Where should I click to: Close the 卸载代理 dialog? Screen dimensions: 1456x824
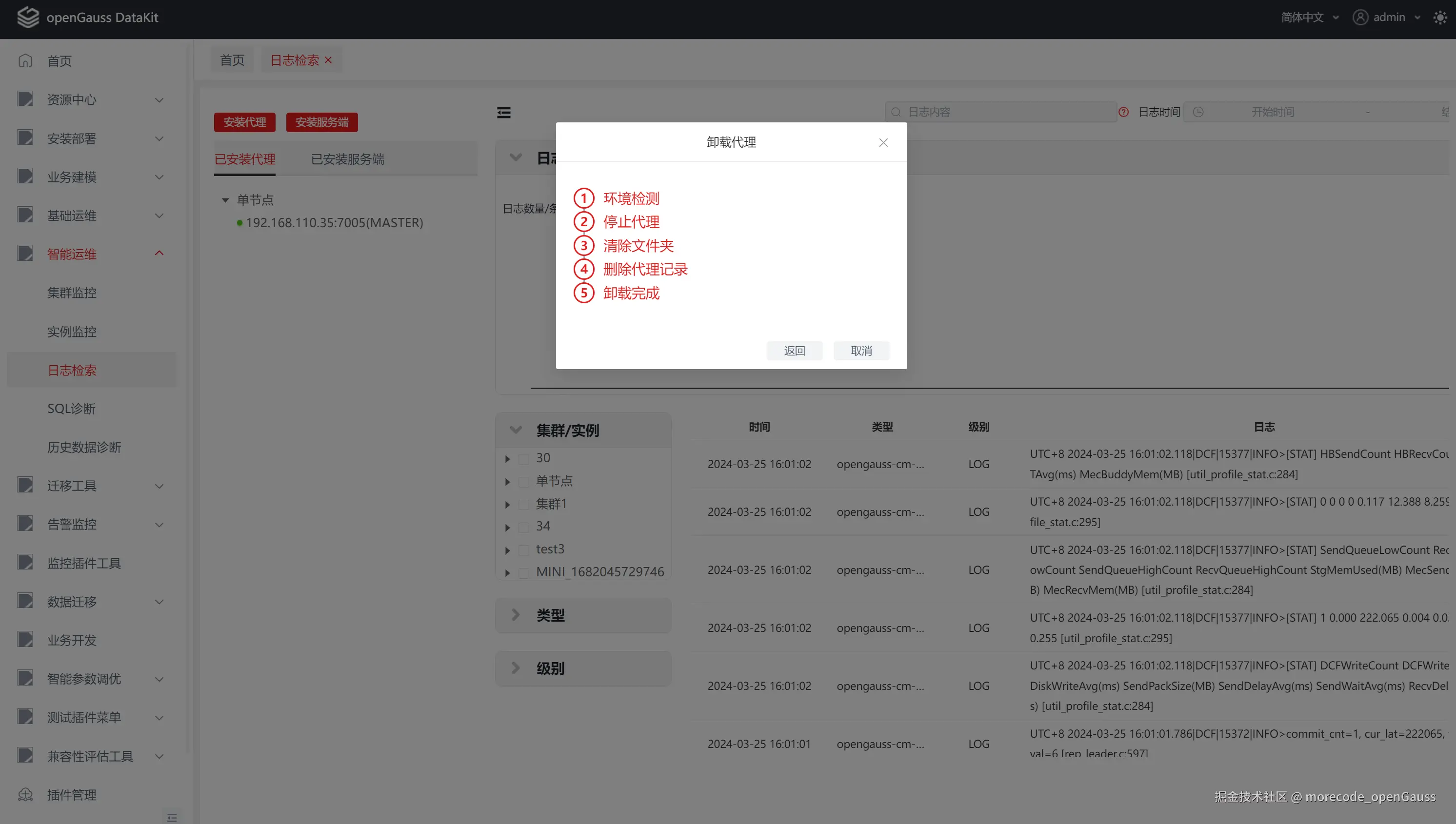click(883, 142)
